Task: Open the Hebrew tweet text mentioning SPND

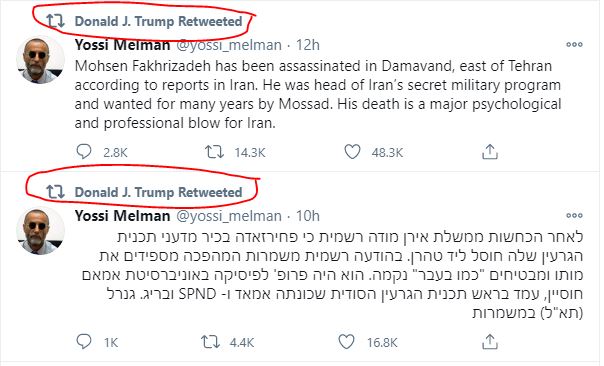Action: point(333,275)
